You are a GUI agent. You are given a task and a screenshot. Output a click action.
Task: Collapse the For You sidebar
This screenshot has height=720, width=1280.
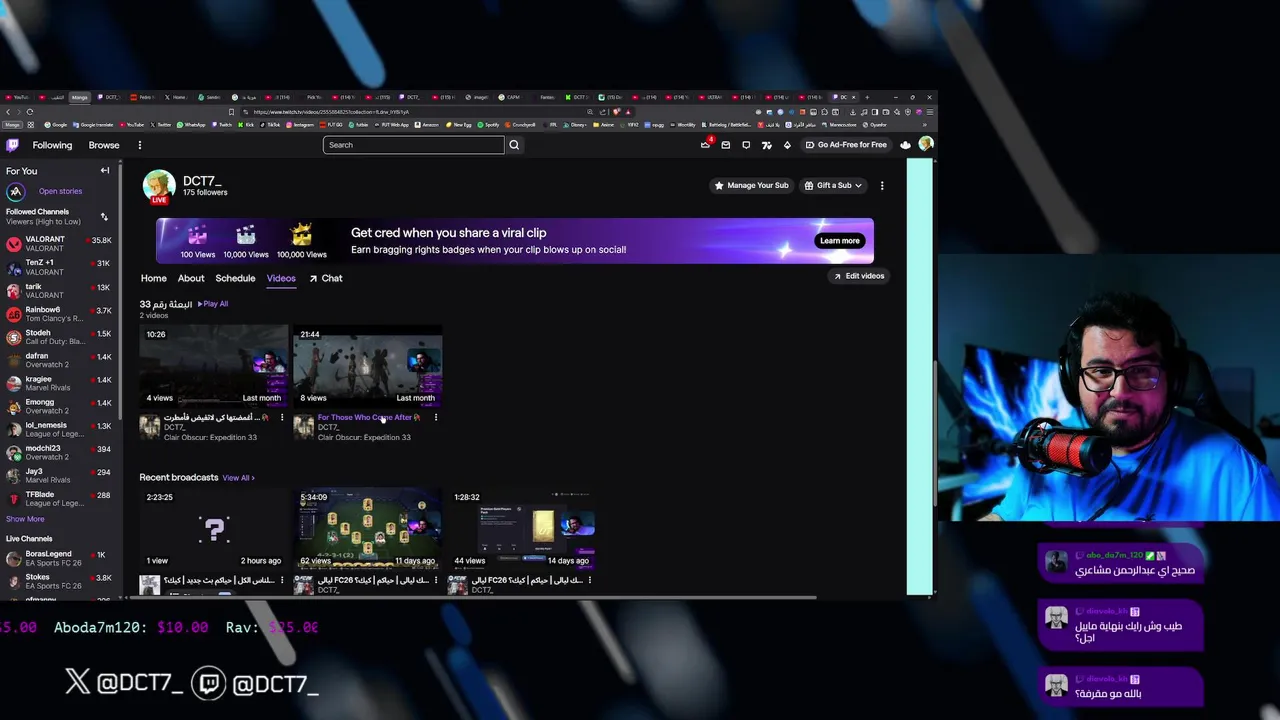[105, 171]
